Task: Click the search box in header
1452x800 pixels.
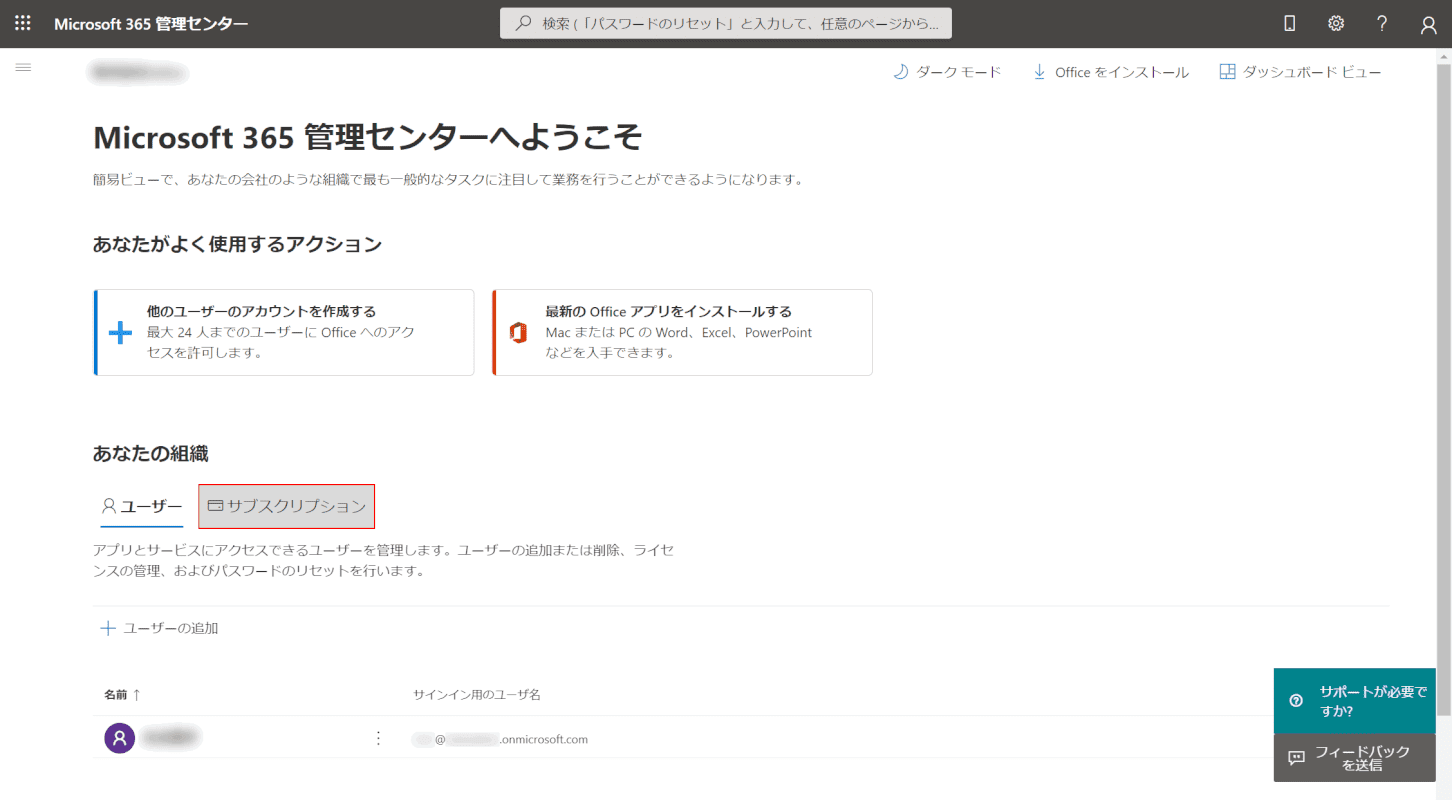Action: coord(726,23)
